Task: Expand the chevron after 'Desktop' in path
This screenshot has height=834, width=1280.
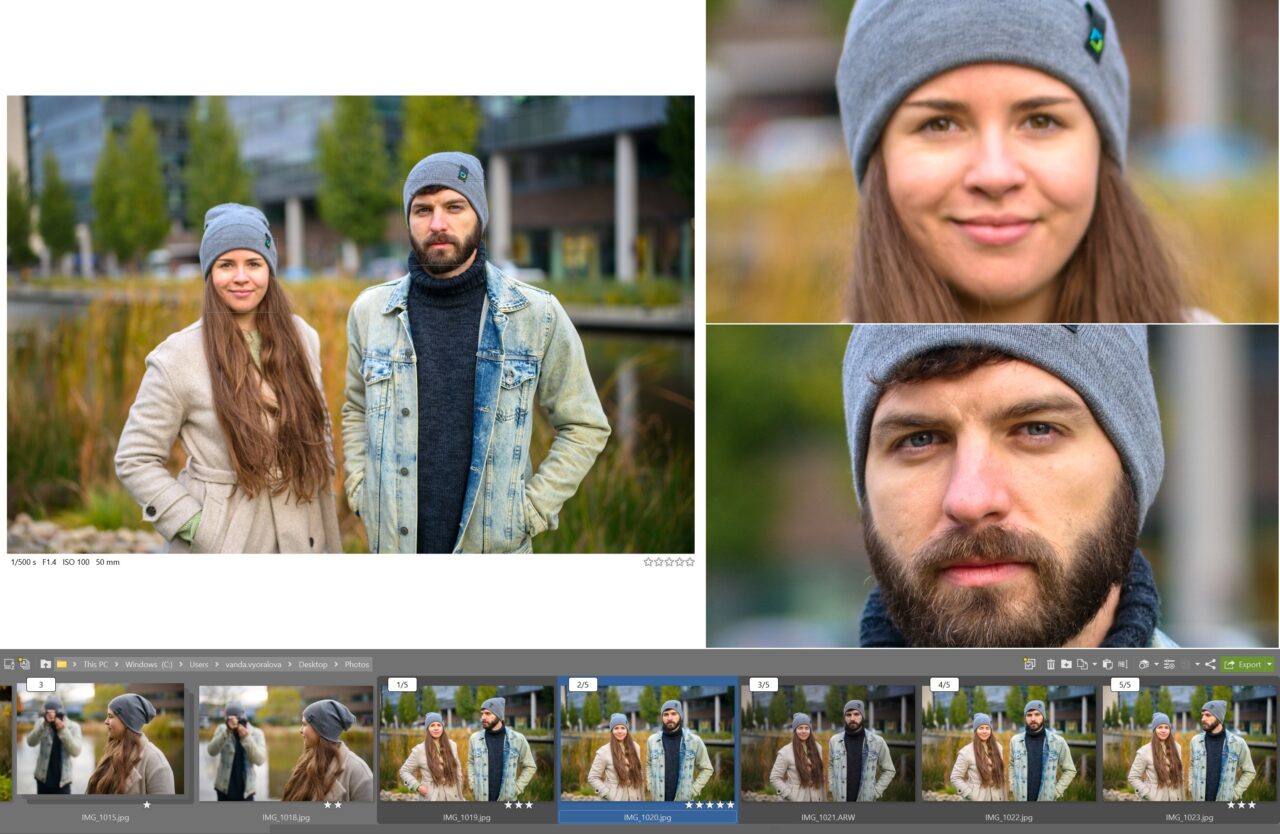Action: (336, 664)
